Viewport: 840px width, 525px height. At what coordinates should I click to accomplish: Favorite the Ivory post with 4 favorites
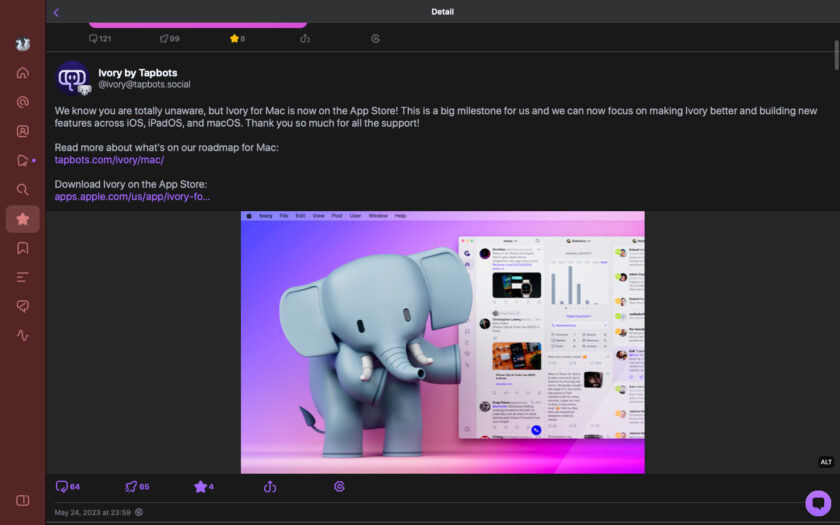point(204,486)
